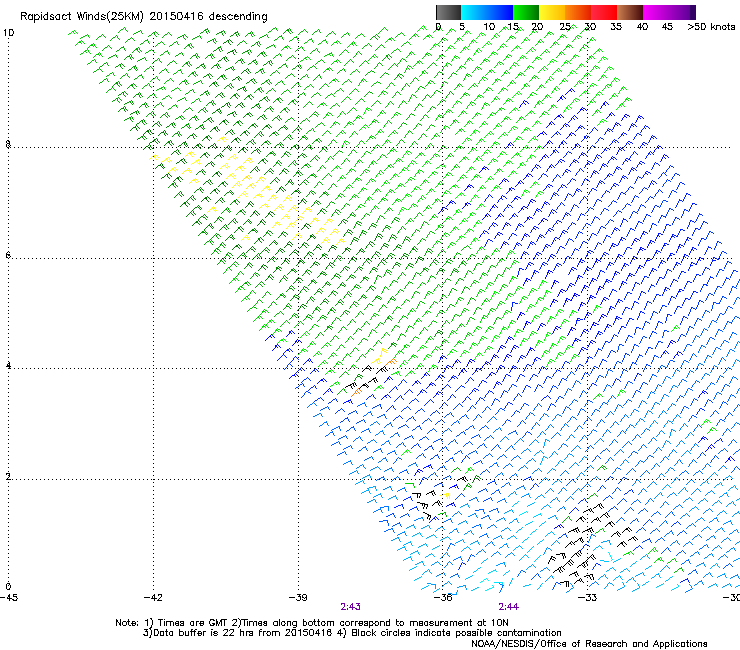Screen dimensions: 740x650
Task: Click the '-42' longitude axis label
Action: click(153, 598)
